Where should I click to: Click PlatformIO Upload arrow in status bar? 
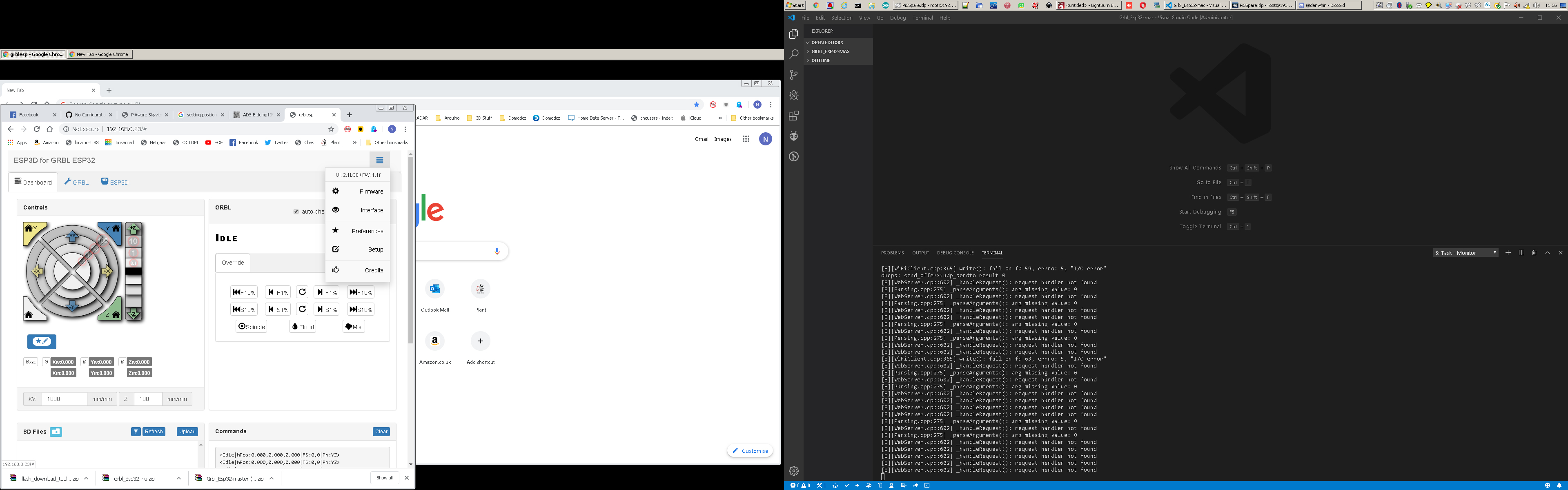coord(857,485)
